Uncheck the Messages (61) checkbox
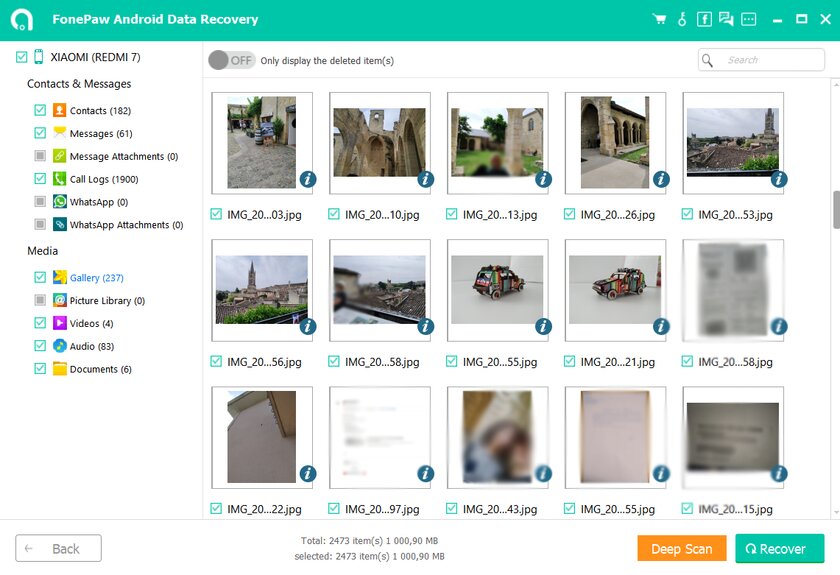The height and width of the screenshot is (575, 840). click(40, 133)
